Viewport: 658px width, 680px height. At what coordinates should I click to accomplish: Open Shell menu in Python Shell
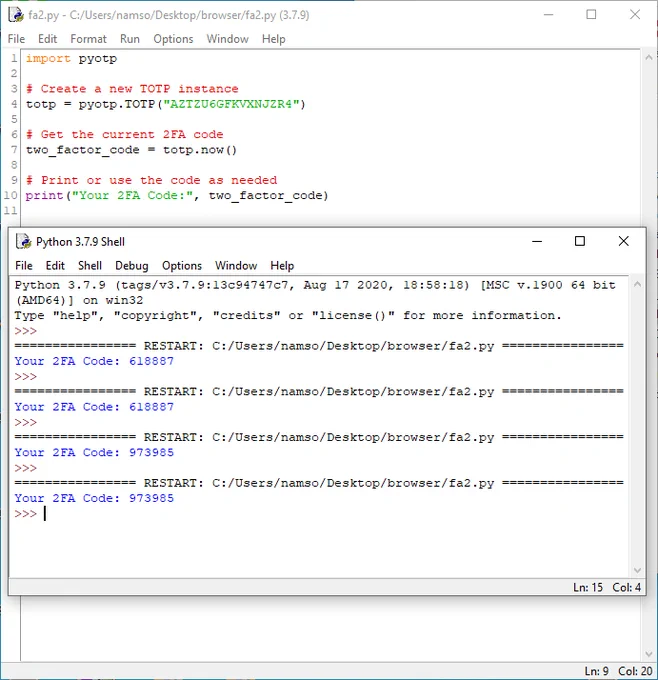[90, 265]
